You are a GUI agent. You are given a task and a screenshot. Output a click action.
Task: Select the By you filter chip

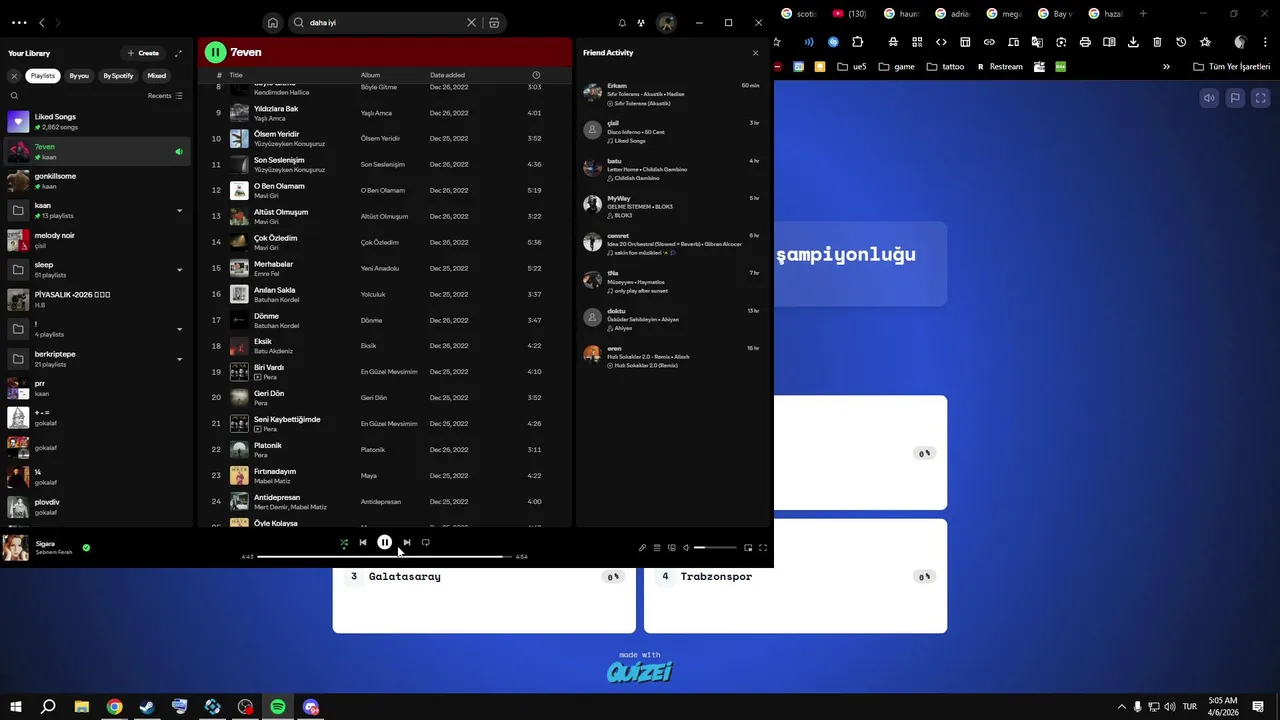click(x=79, y=76)
